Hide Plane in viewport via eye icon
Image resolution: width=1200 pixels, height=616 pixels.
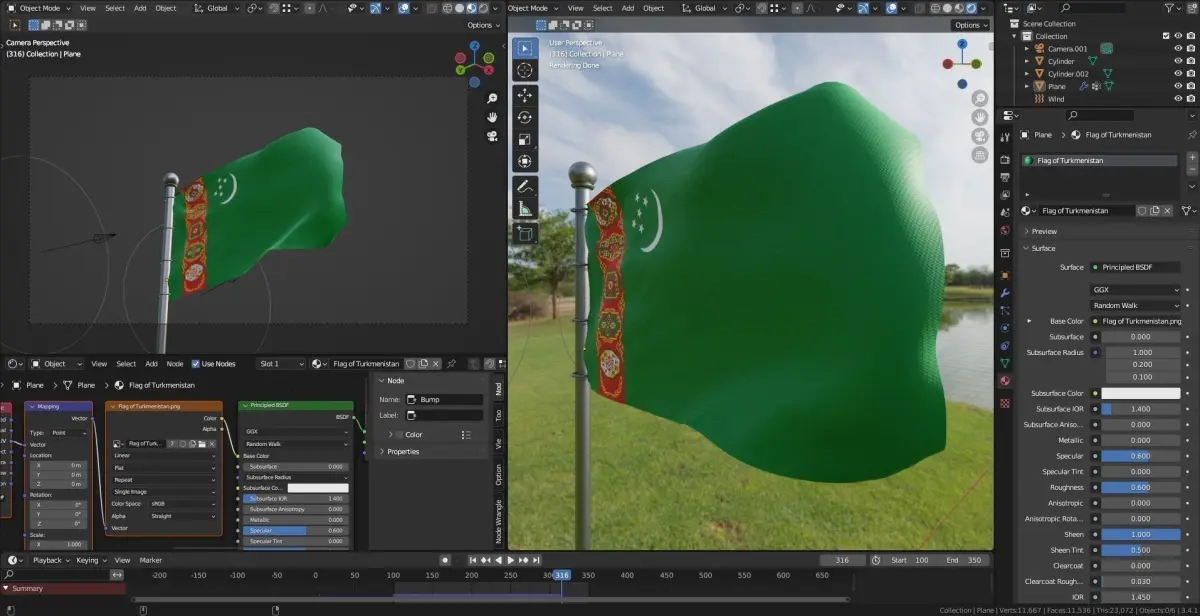pos(1177,87)
